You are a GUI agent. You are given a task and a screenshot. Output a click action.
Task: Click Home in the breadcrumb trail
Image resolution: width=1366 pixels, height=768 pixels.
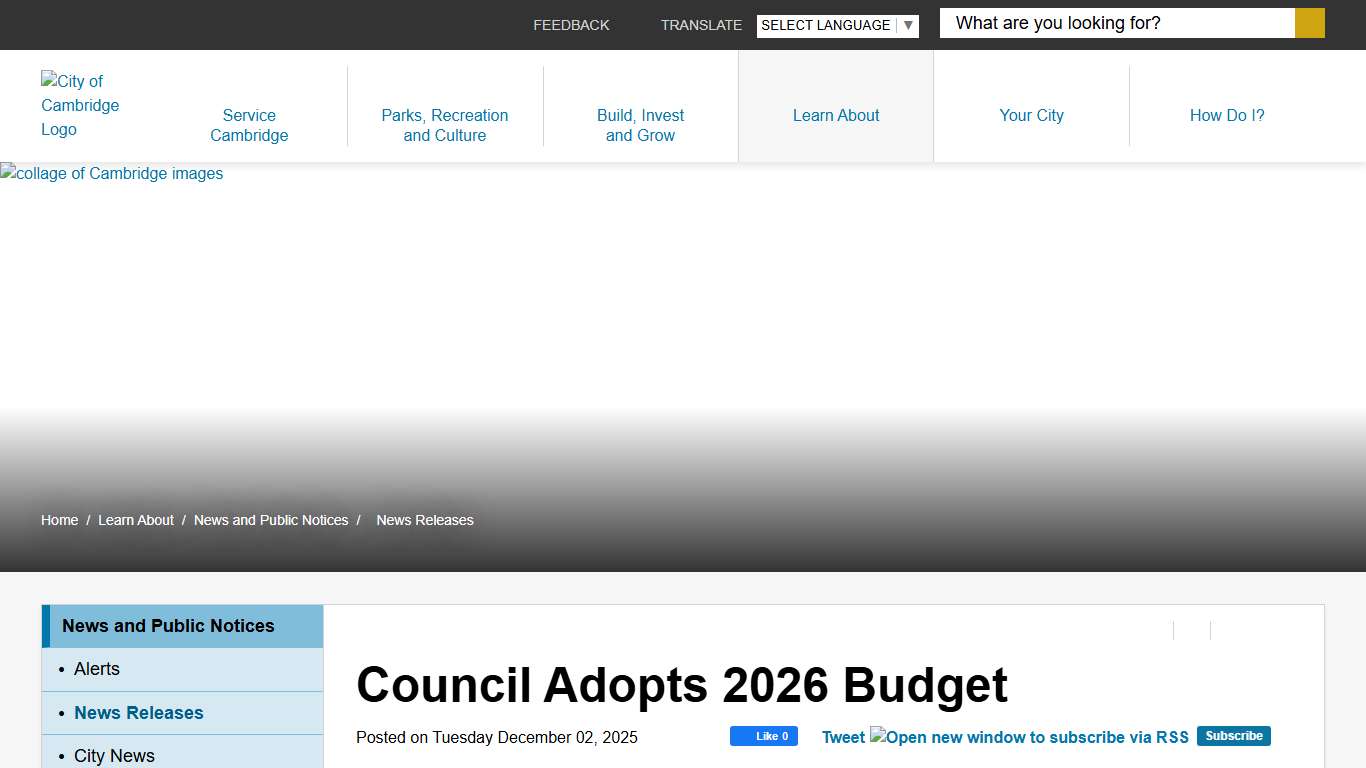point(59,520)
